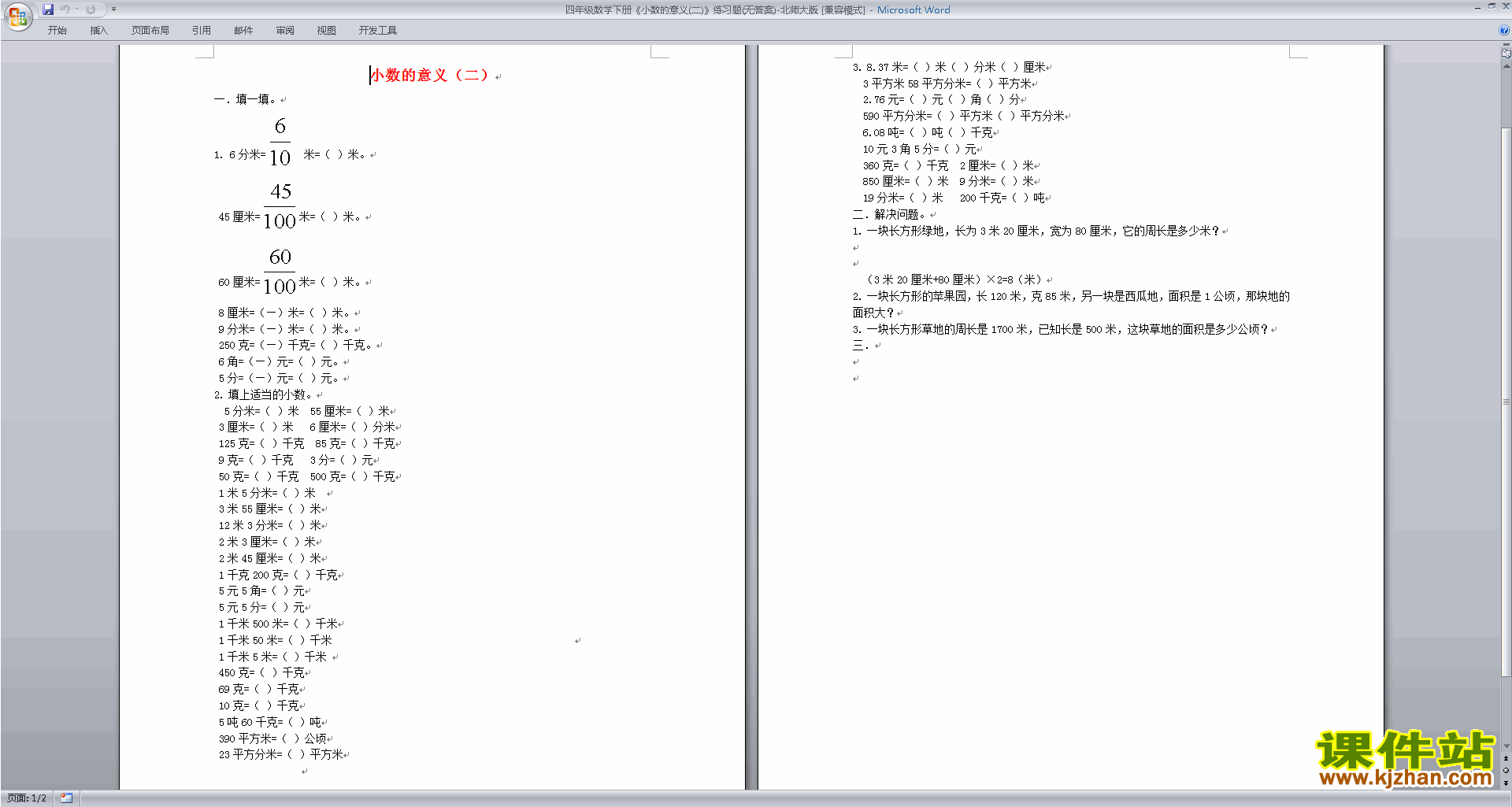Open the 审阅 ribbon tab
This screenshot has height=807, width=1512.
tap(285, 31)
